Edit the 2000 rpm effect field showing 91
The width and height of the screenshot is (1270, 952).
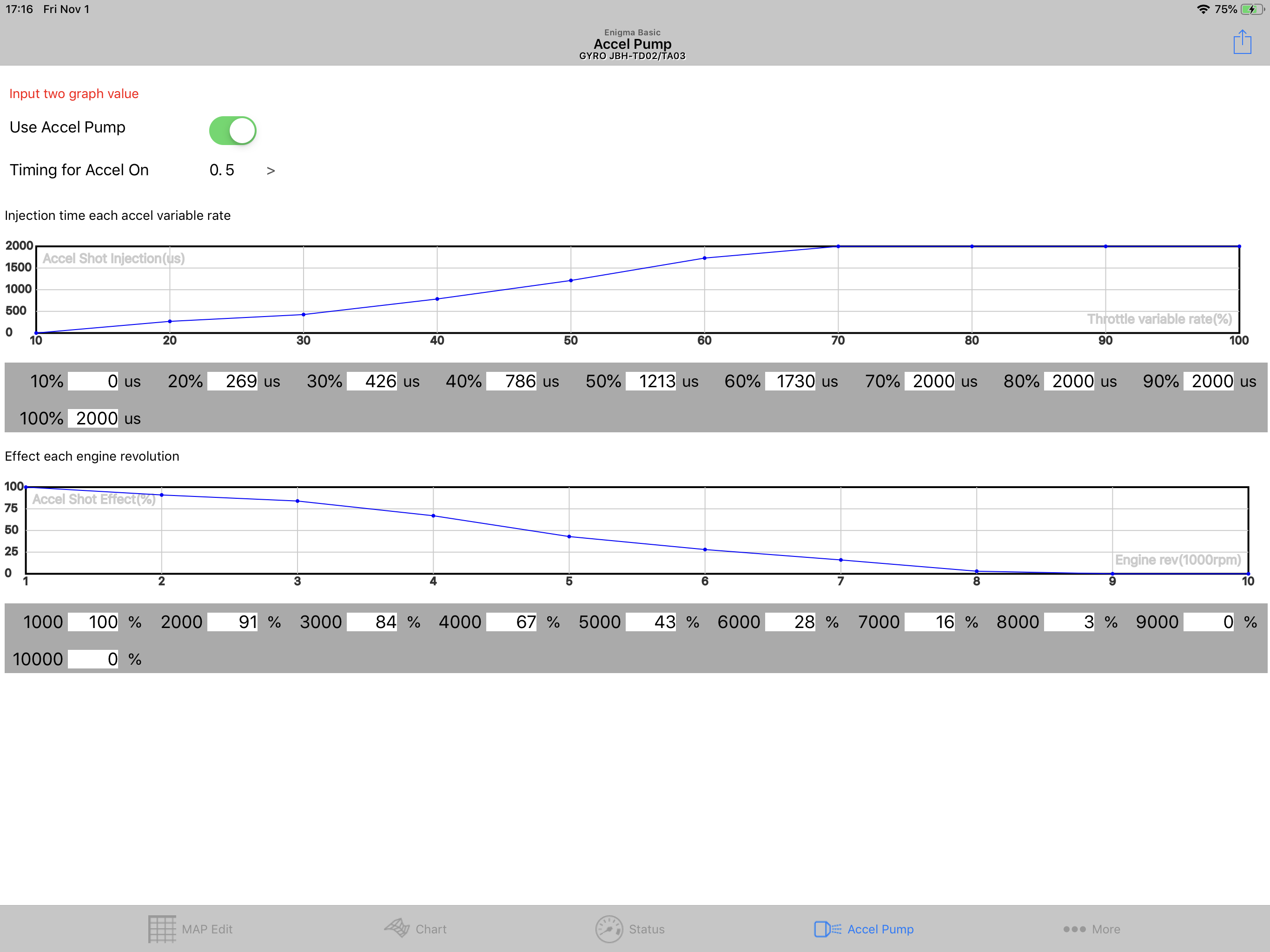point(232,622)
